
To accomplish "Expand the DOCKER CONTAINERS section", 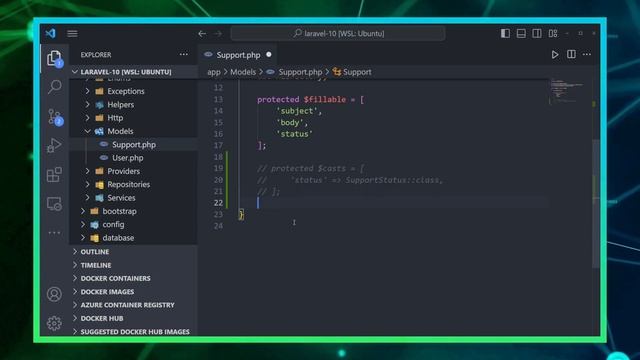I will [133, 278].
